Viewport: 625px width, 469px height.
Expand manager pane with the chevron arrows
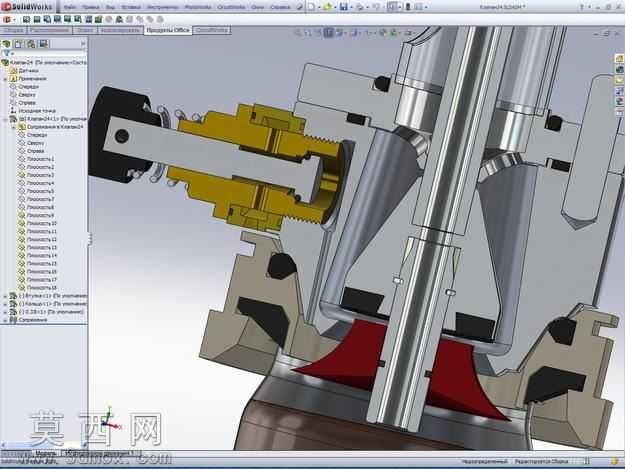click(x=83, y=43)
